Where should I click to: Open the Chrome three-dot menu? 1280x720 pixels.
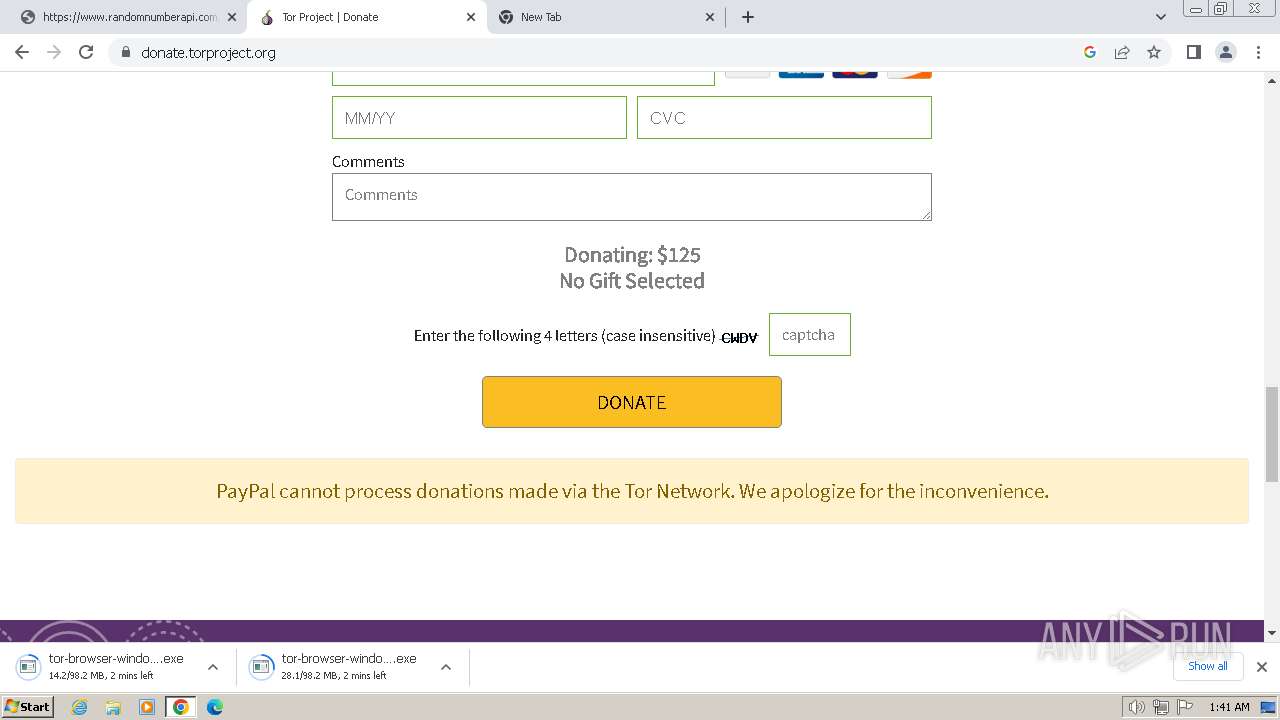point(1259,52)
